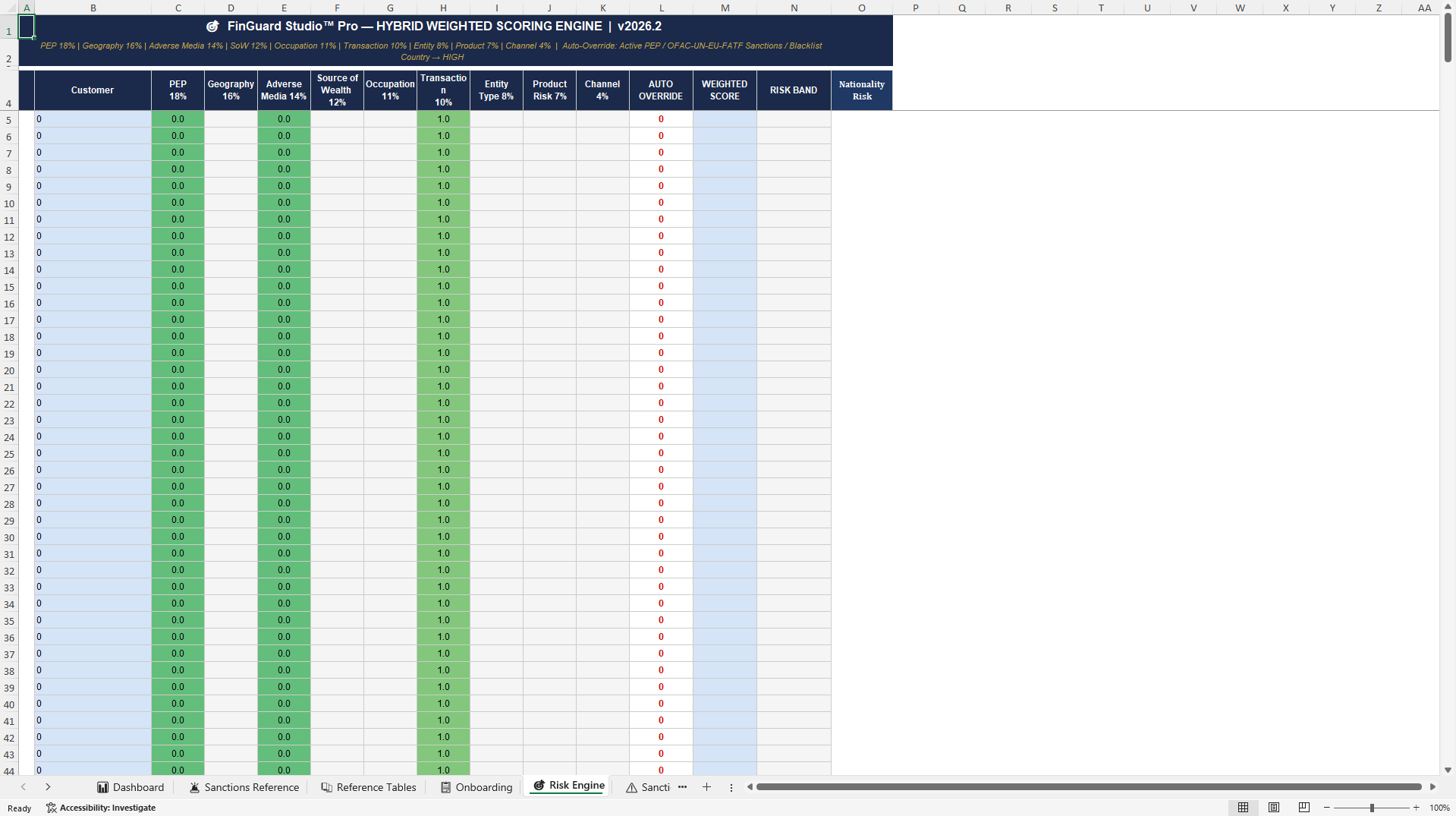Select row 20 header
This screenshot has width=1456, height=816.
pyautogui.click(x=9, y=370)
